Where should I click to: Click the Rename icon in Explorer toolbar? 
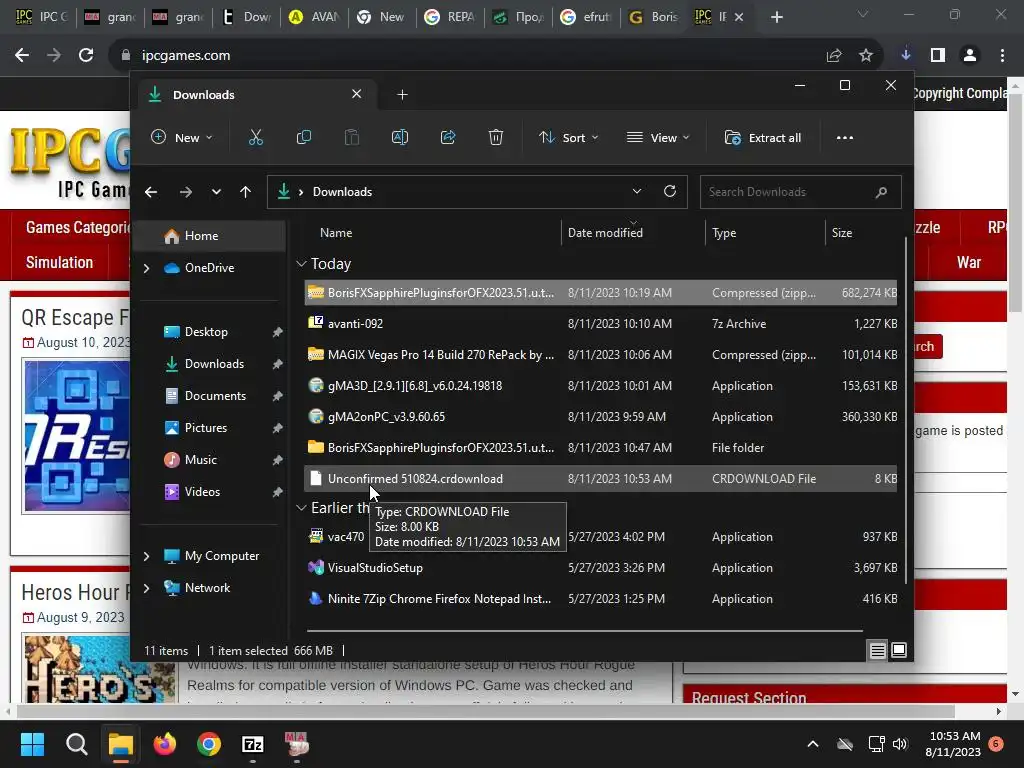pos(400,137)
